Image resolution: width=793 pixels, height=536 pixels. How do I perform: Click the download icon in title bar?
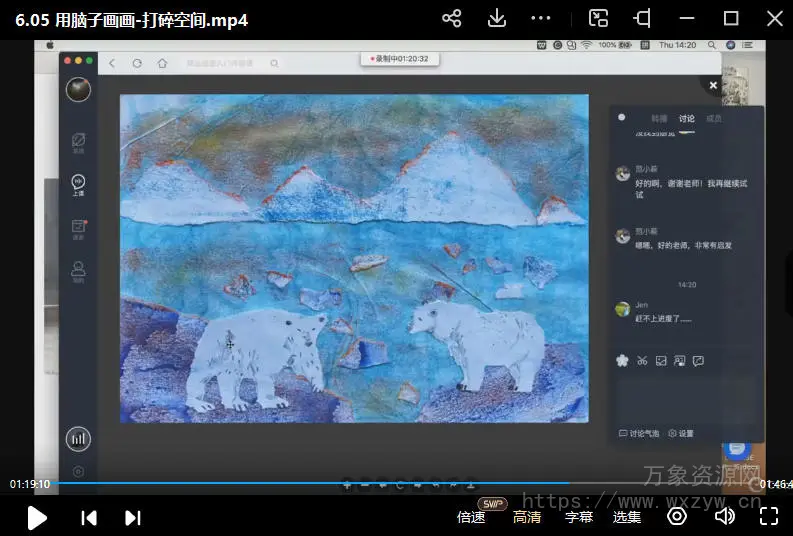tap(497, 18)
